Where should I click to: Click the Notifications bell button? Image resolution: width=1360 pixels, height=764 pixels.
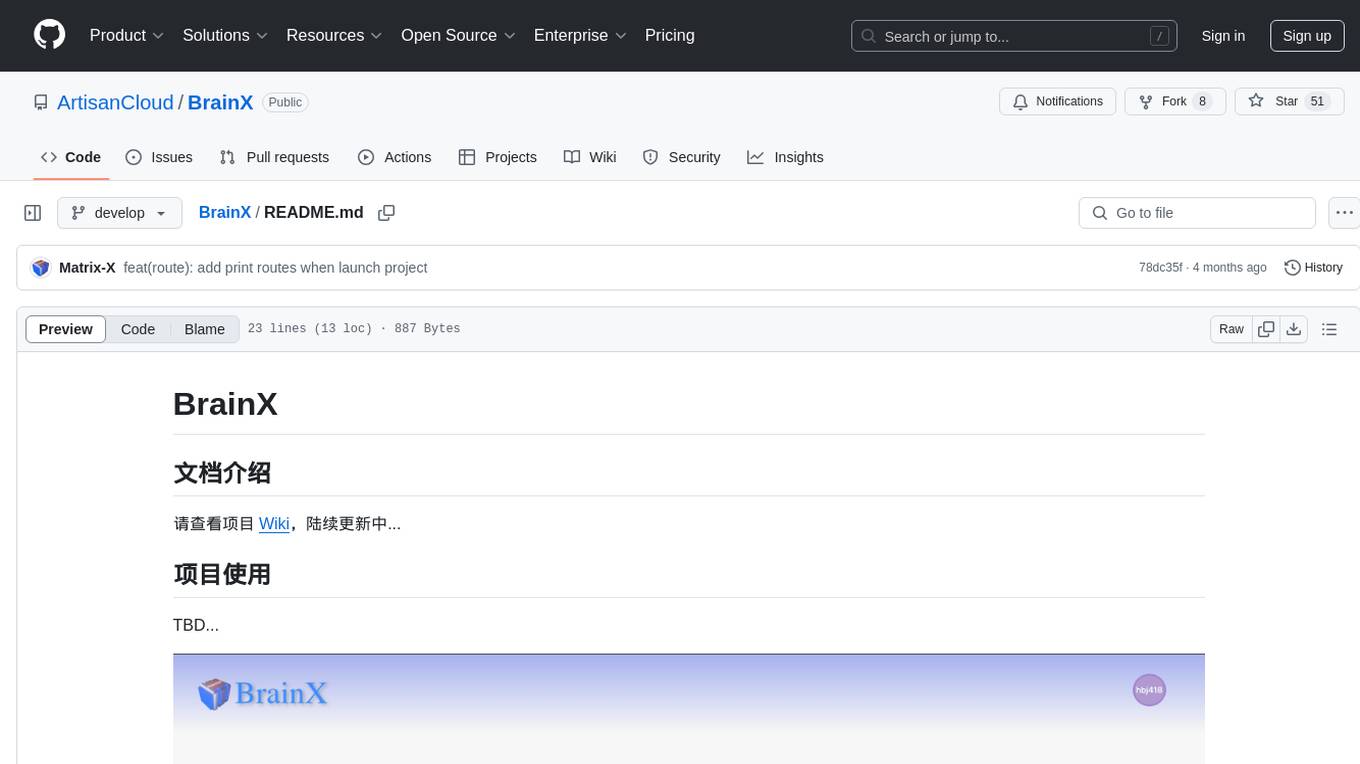[x=1058, y=101]
